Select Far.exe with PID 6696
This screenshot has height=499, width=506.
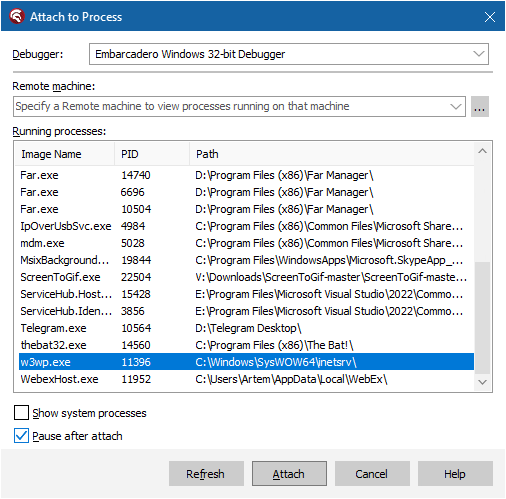click(x=246, y=192)
